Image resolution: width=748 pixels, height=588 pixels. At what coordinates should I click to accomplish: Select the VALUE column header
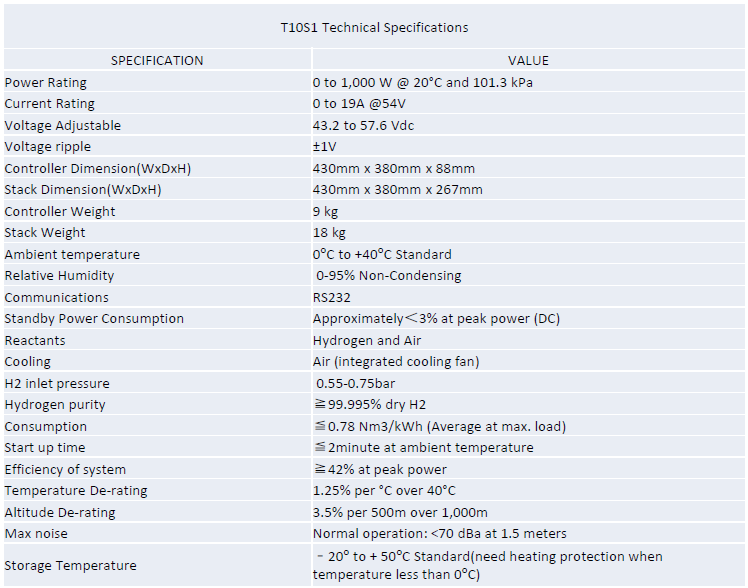[528, 61]
